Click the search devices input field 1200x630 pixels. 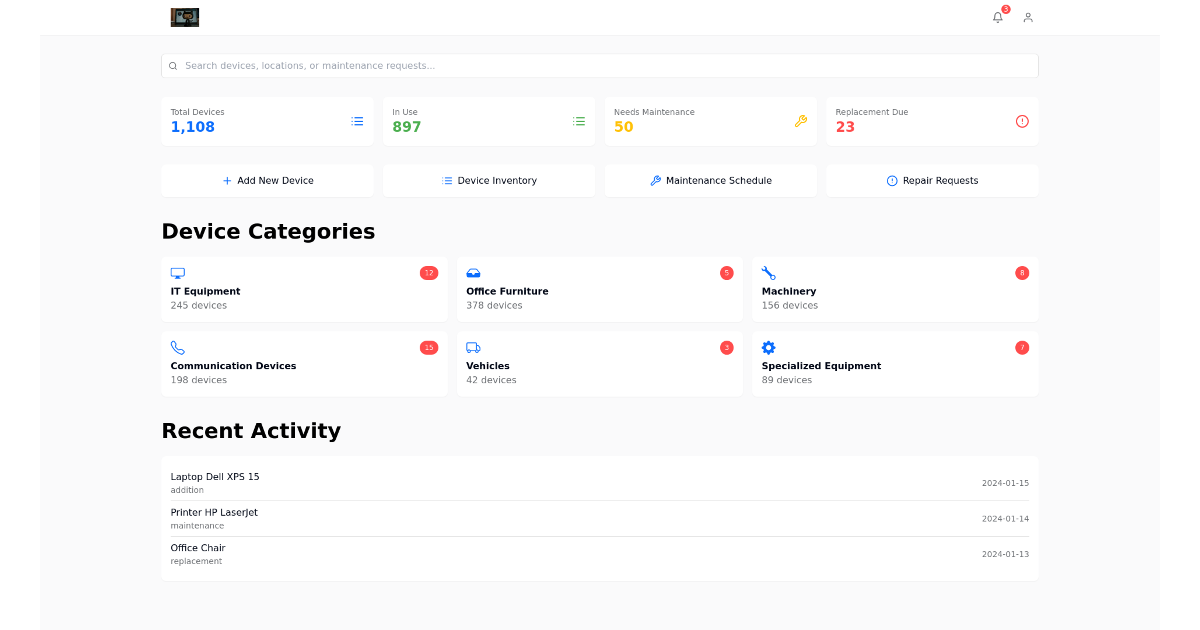(600, 65)
